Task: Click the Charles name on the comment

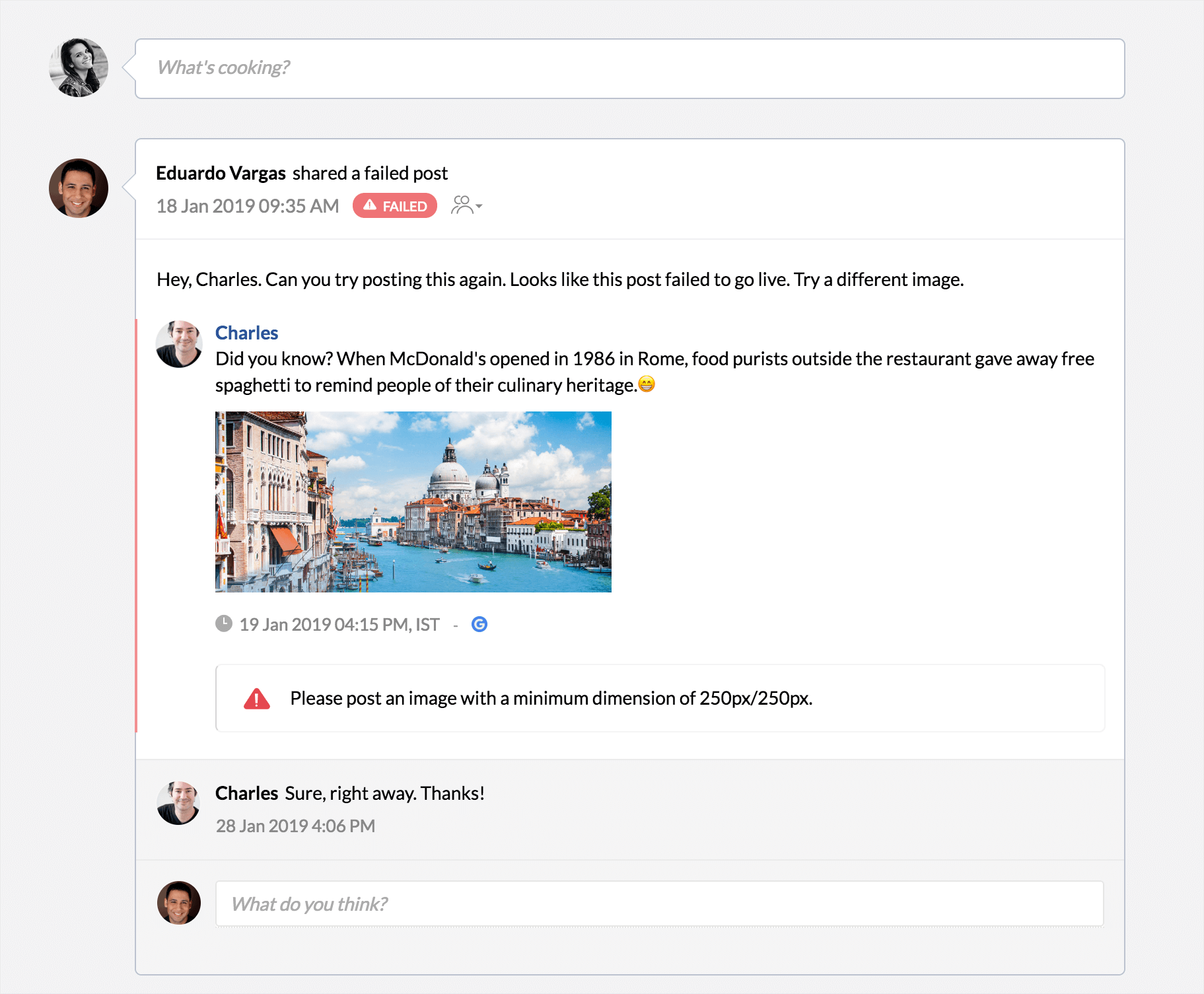Action: click(246, 793)
